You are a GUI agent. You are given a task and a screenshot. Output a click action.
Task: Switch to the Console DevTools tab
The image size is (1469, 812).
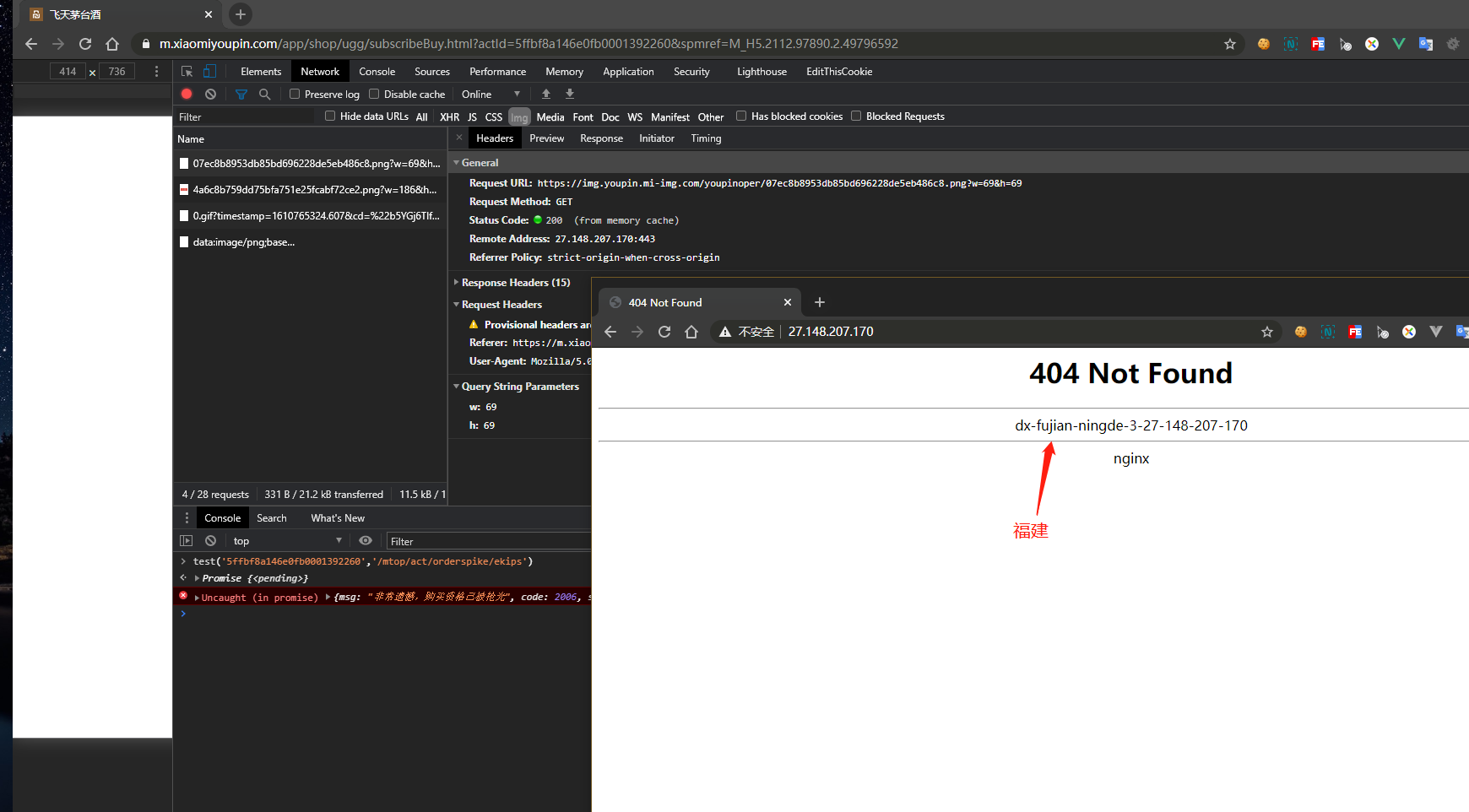click(377, 71)
